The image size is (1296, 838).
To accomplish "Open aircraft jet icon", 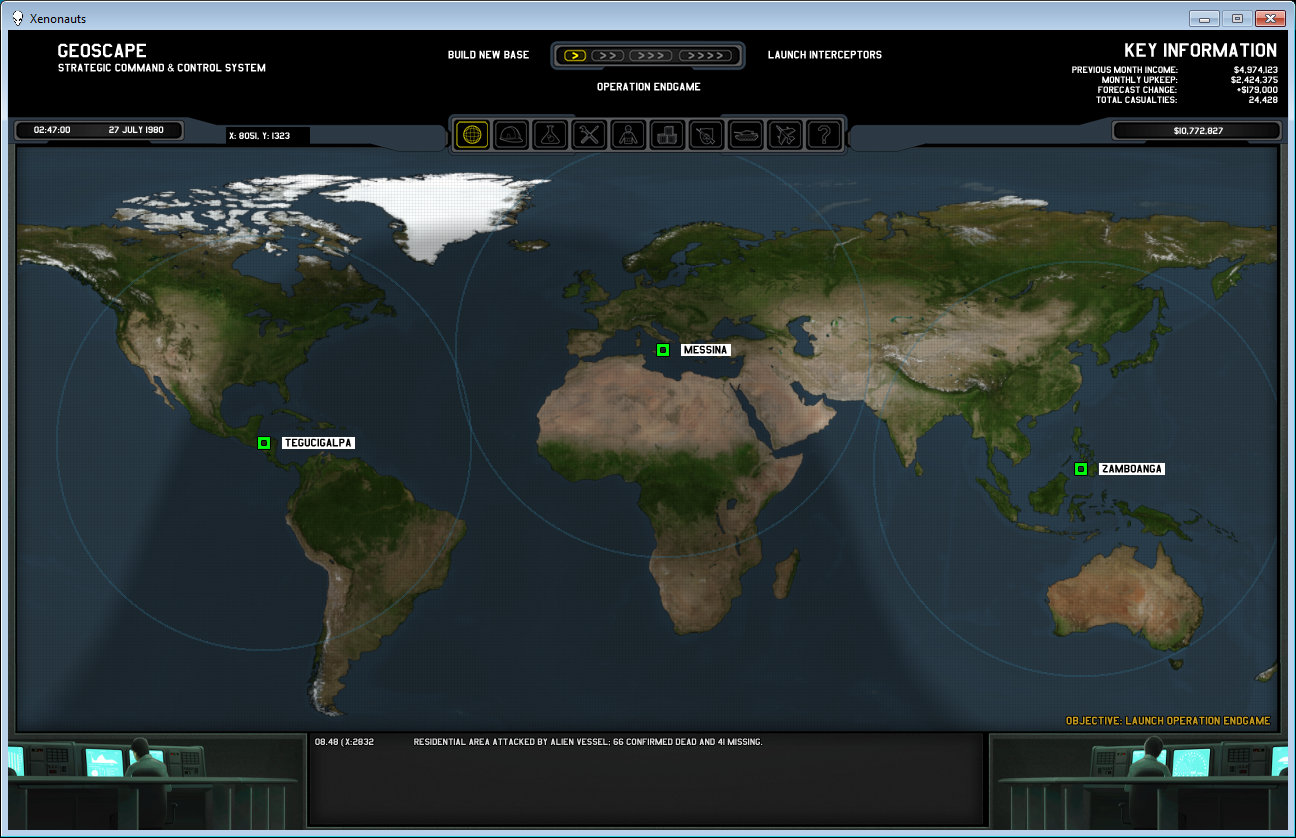I will coord(785,135).
